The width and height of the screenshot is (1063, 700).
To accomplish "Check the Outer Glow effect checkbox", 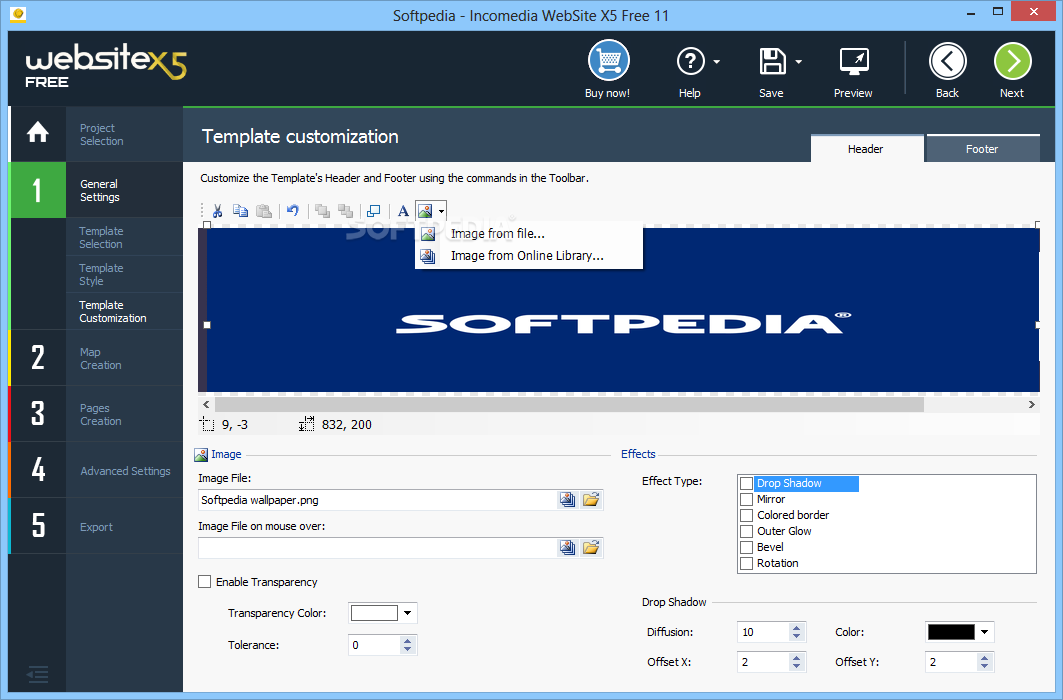I will [x=746, y=531].
